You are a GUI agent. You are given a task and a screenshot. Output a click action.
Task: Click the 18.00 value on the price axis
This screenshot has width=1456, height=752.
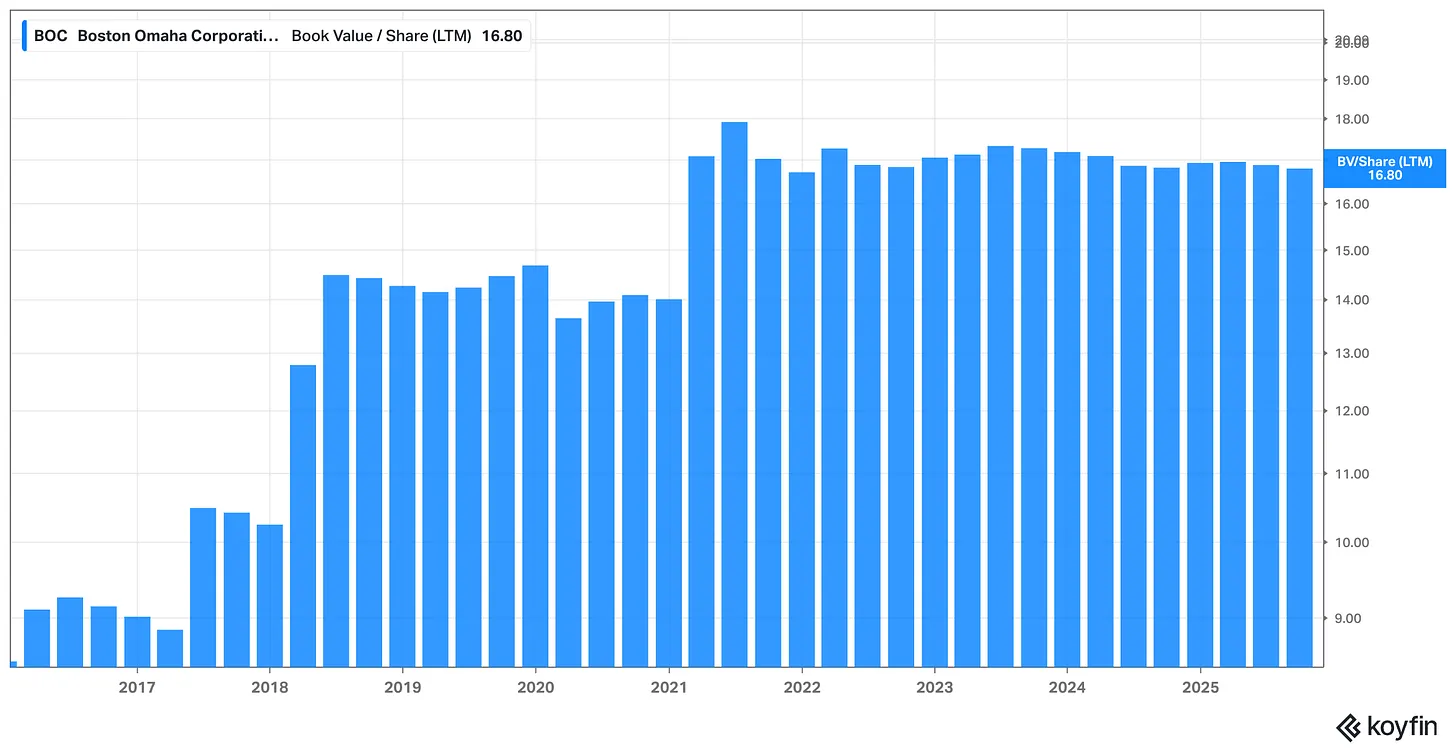1353,120
